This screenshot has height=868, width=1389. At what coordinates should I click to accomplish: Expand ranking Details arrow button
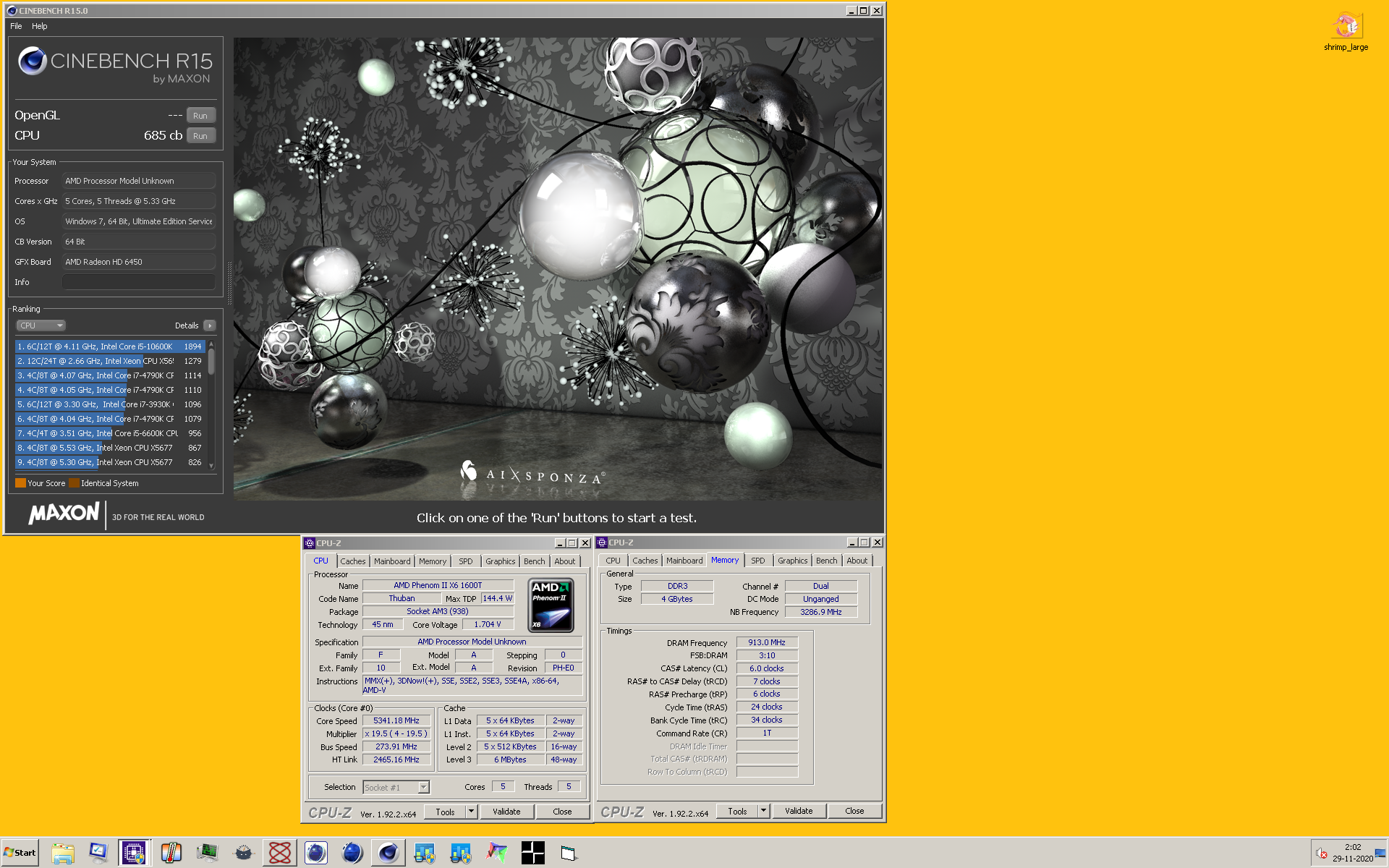click(210, 325)
